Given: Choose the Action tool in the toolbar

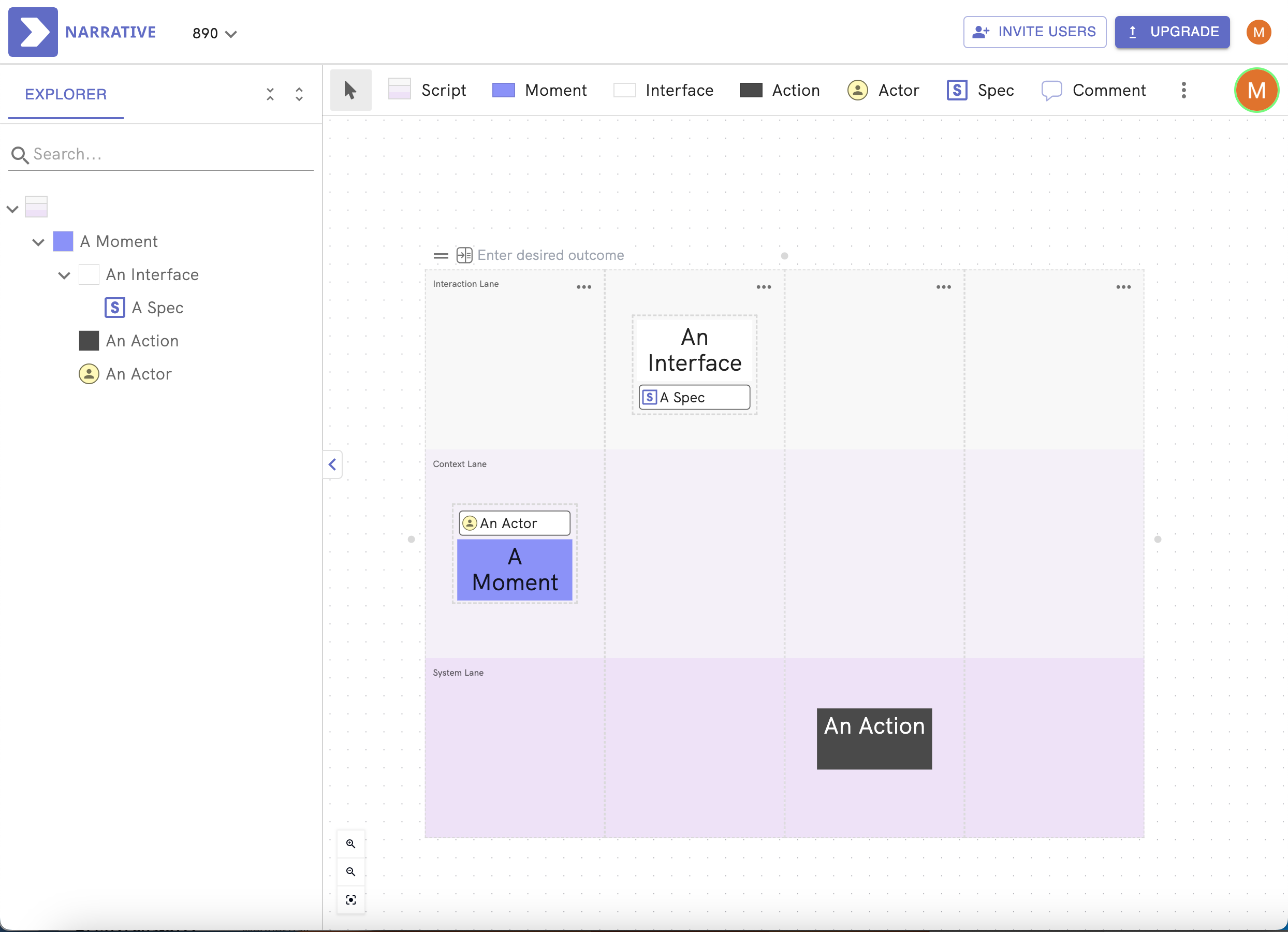Looking at the screenshot, I should [x=780, y=90].
